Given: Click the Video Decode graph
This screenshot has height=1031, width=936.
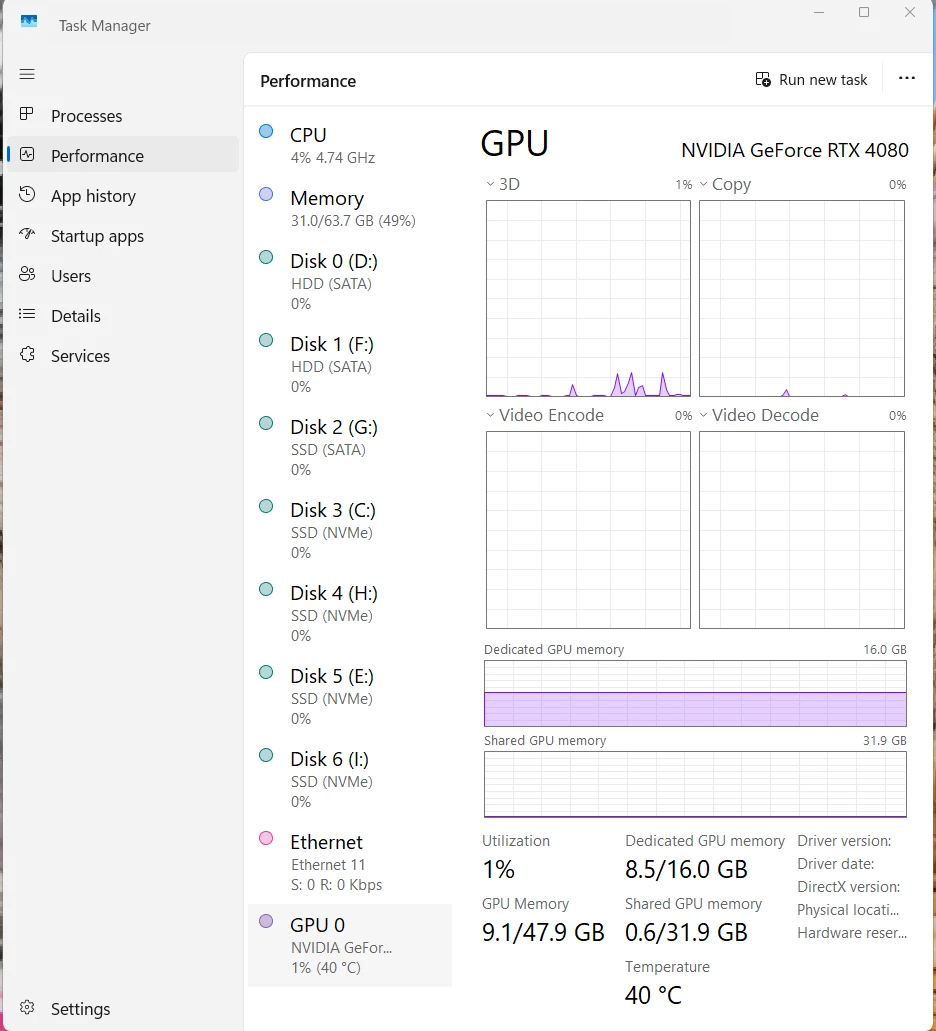Looking at the screenshot, I should click(802, 530).
